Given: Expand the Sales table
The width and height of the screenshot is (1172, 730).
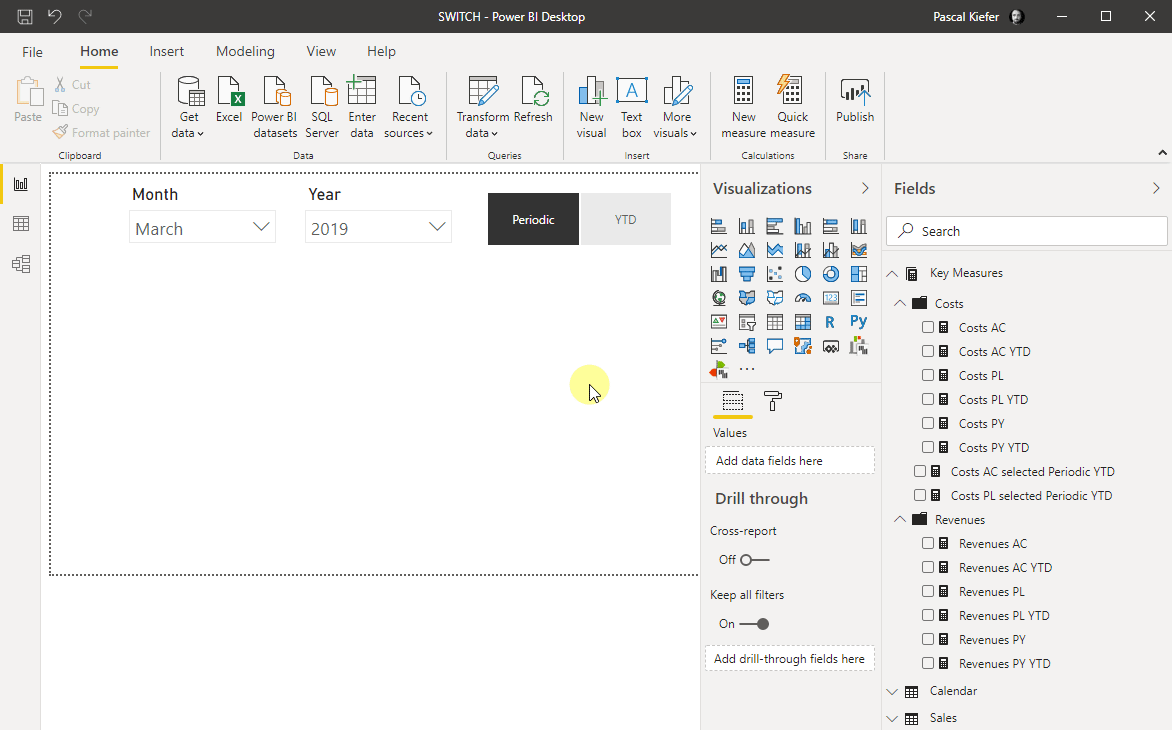Looking at the screenshot, I should coord(892,719).
